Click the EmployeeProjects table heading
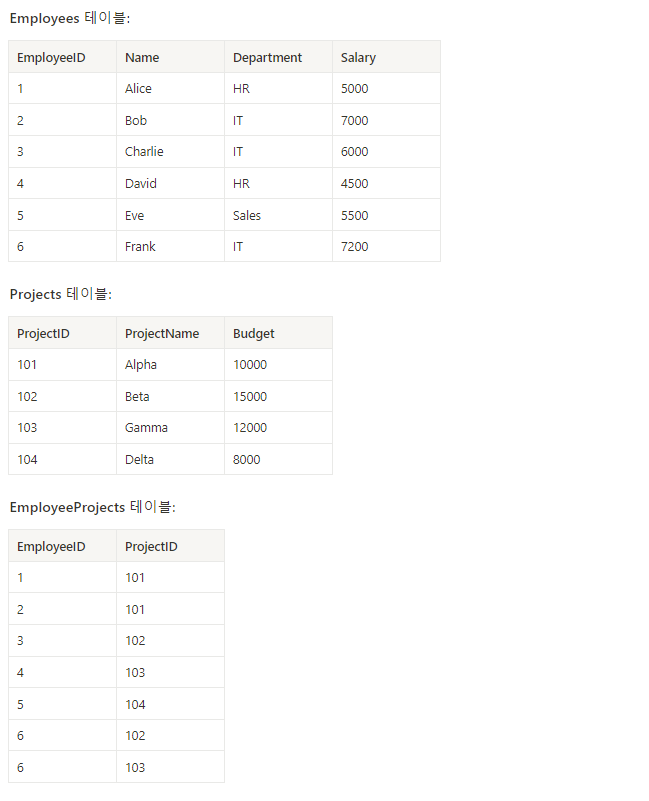 point(92,507)
